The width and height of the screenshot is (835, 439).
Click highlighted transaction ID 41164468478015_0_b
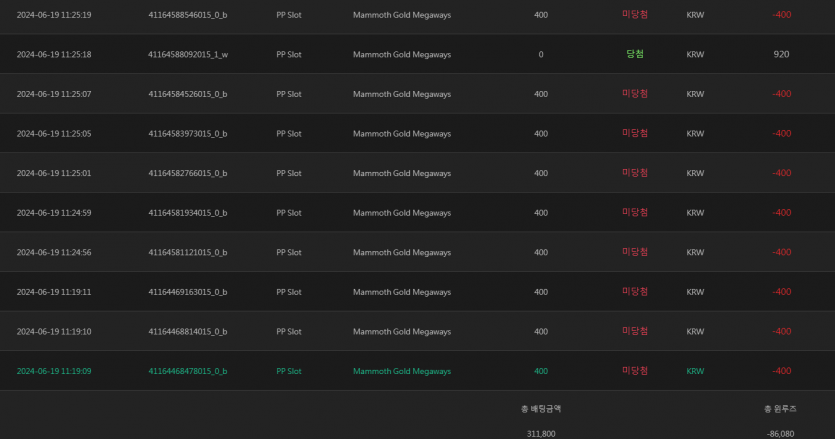pos(187,371)
